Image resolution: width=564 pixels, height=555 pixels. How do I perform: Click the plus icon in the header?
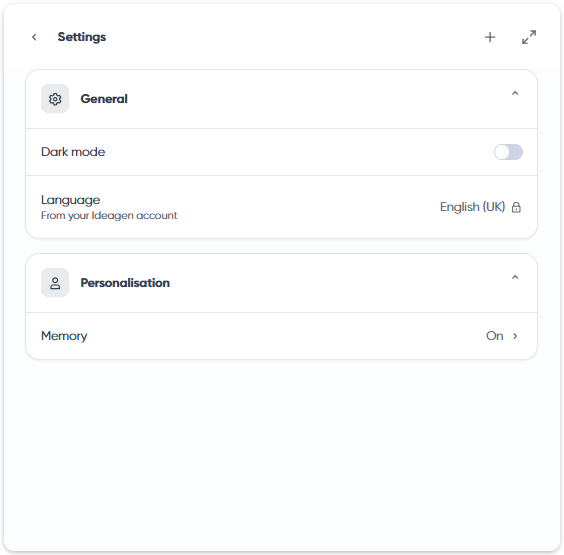490,37
